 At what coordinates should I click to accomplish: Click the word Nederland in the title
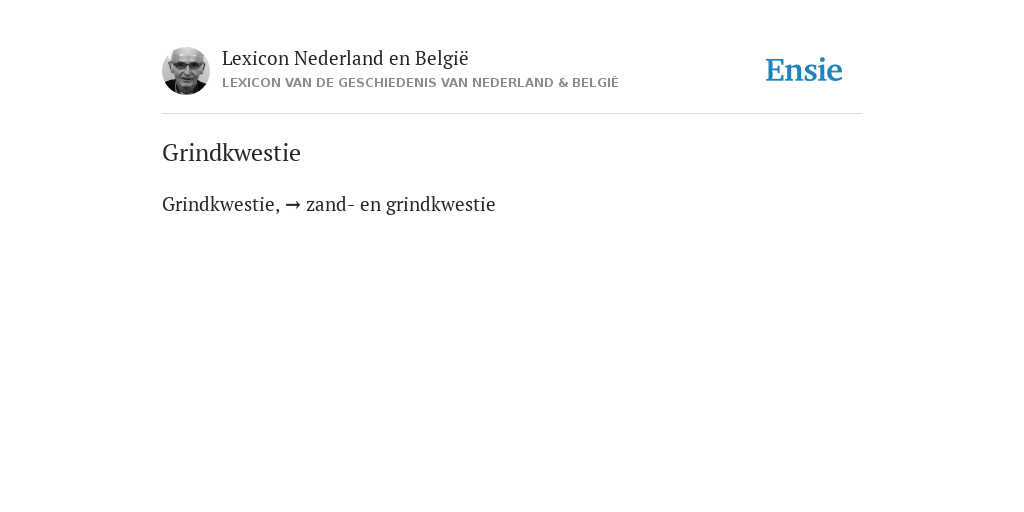(339, 58)
